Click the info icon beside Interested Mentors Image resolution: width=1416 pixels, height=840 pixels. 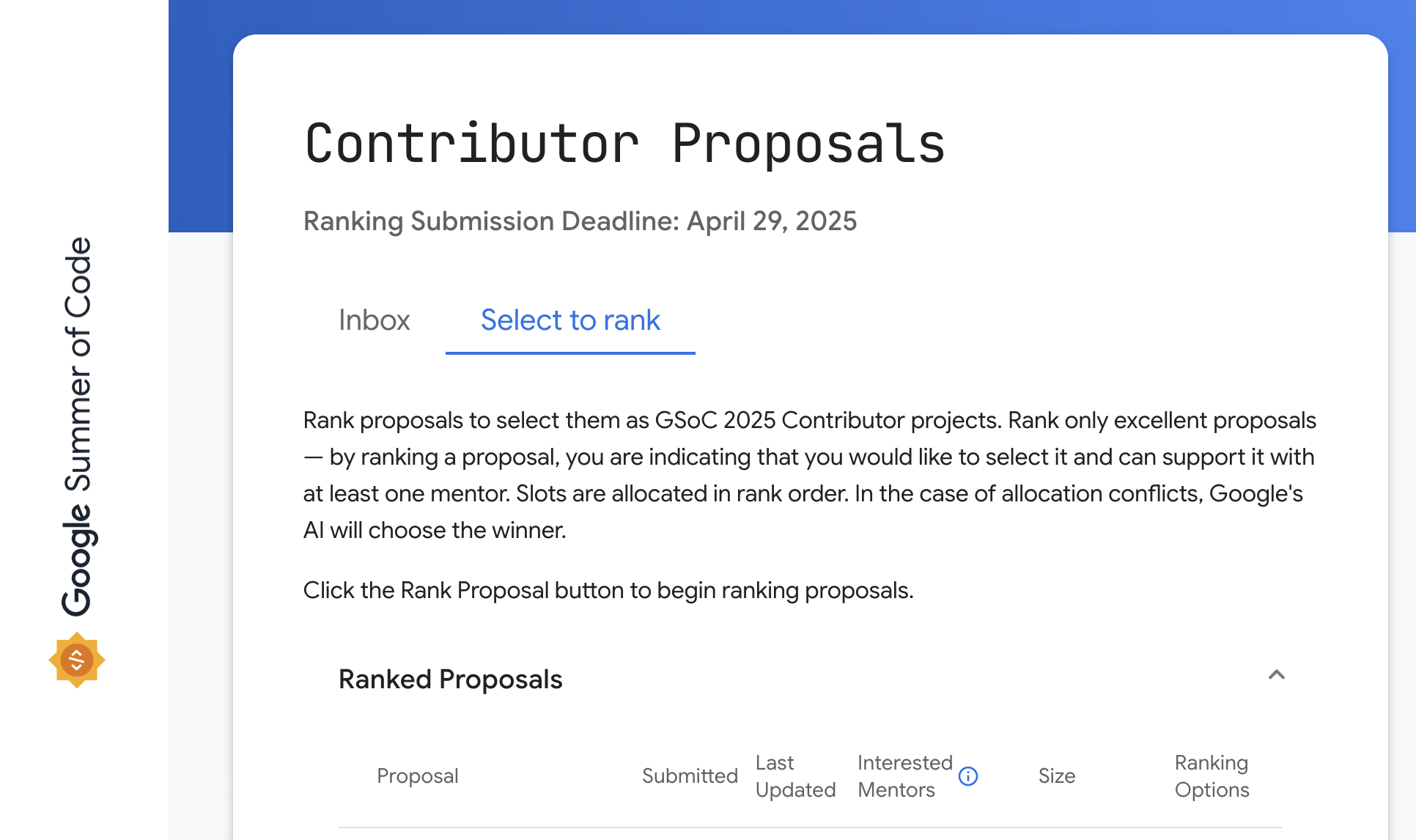pyautogui.click(x=968, y=776)
